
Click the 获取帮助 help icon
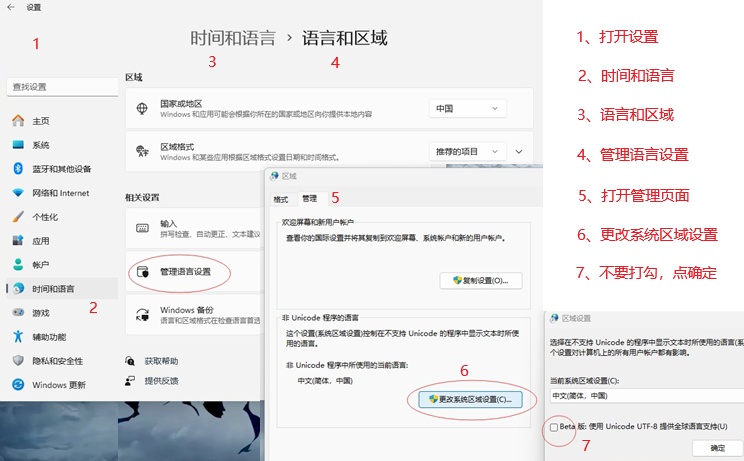pyautogui.click(x=130, y=361)
